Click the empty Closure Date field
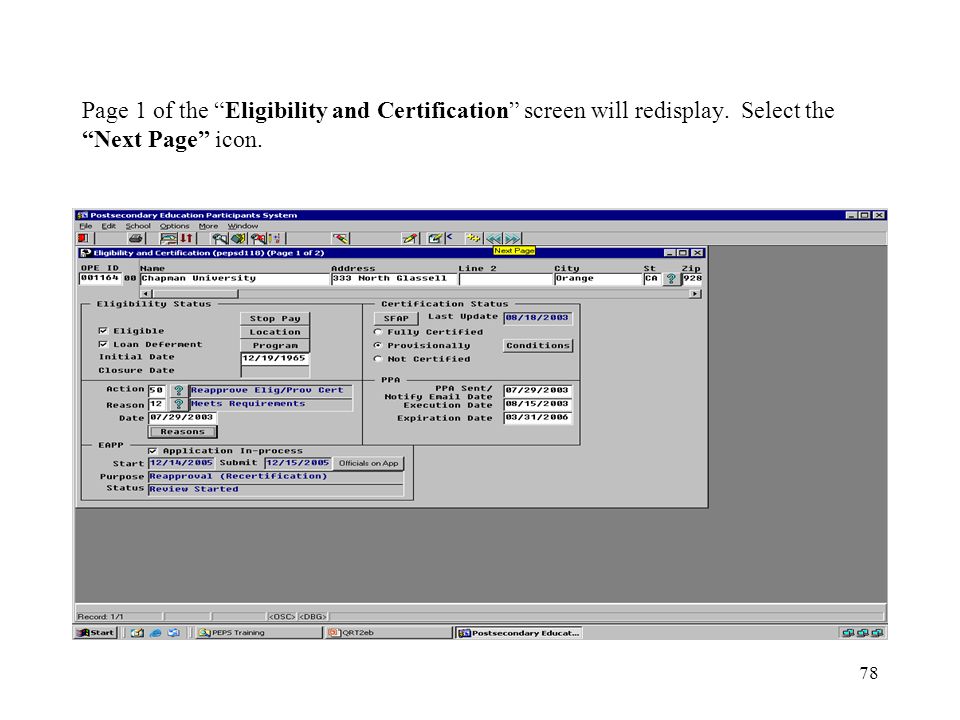Viewport: 960px width, 720px height. [275, 372]
